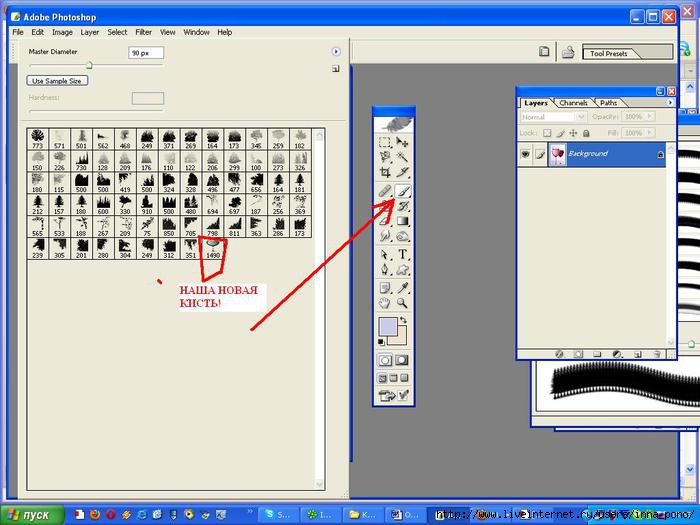
Task: Select the Lasso tool
Action: coord(385,157)
